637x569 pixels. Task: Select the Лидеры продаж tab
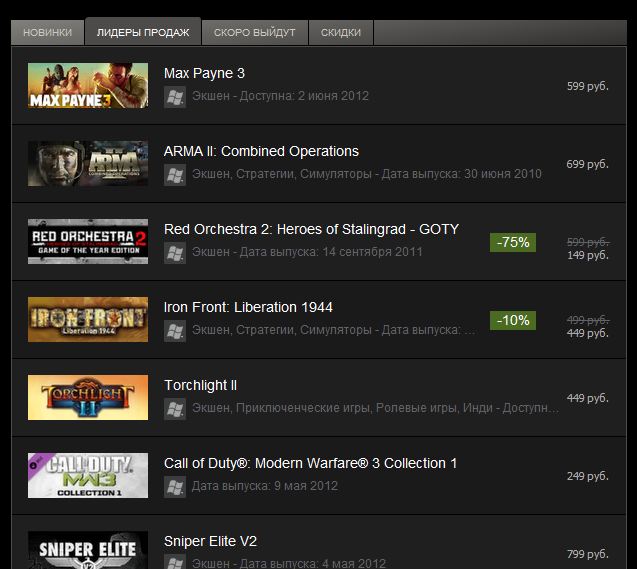pyautogui.click(x=143, y=32)
